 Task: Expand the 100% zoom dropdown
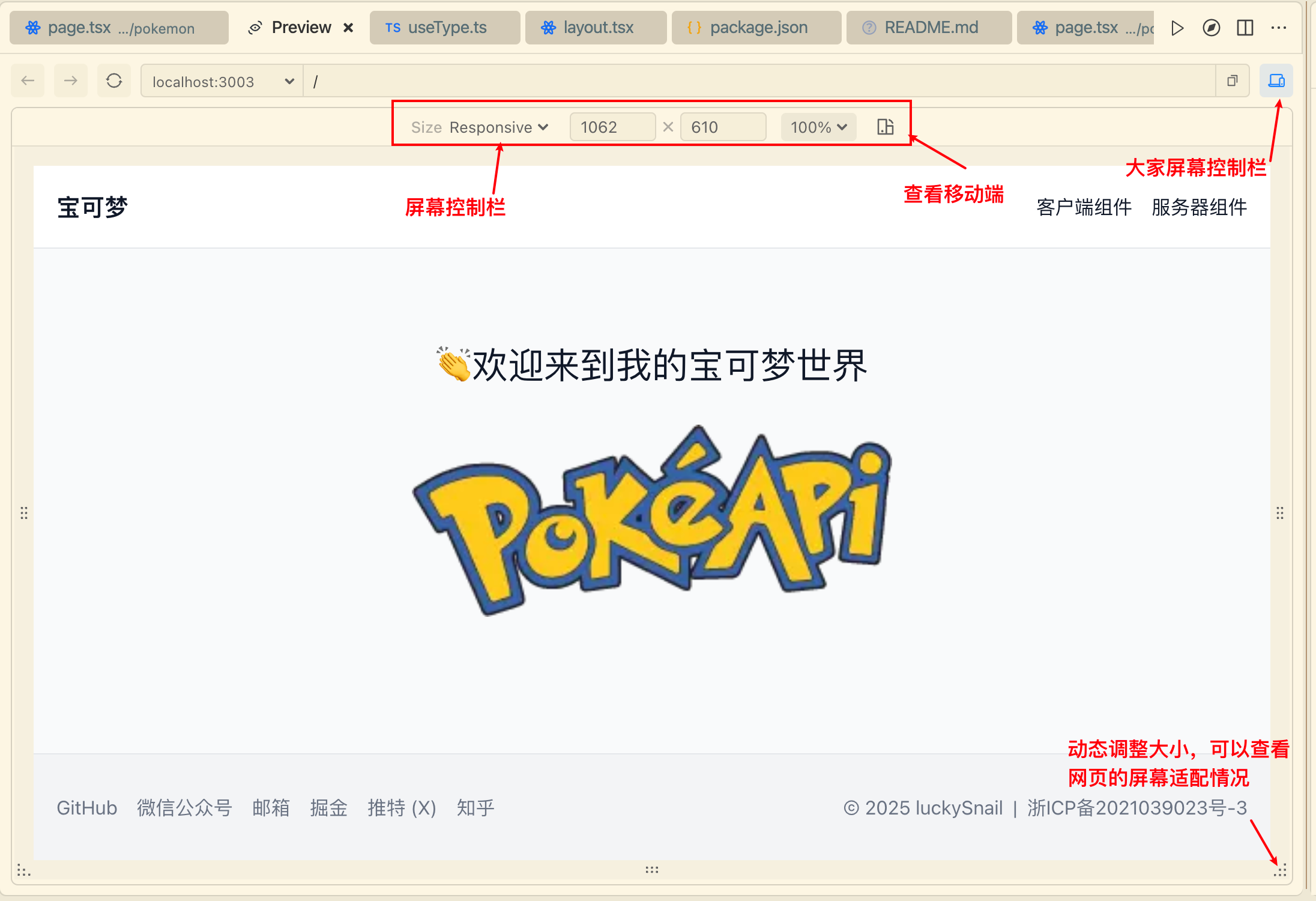[818, 127]
